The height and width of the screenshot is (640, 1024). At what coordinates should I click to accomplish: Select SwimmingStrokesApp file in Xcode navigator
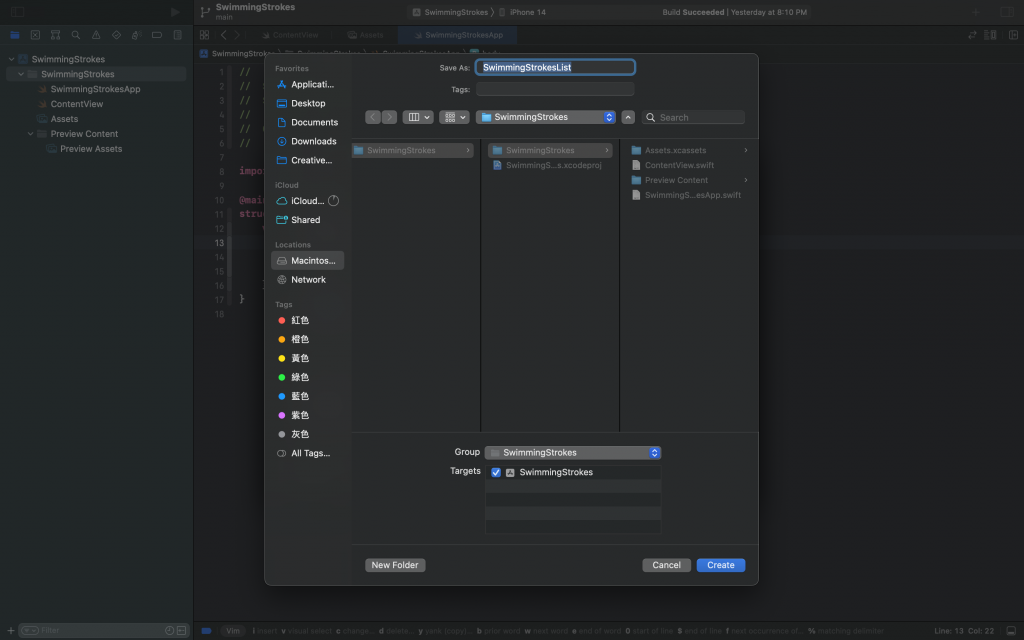pos(95,89)
